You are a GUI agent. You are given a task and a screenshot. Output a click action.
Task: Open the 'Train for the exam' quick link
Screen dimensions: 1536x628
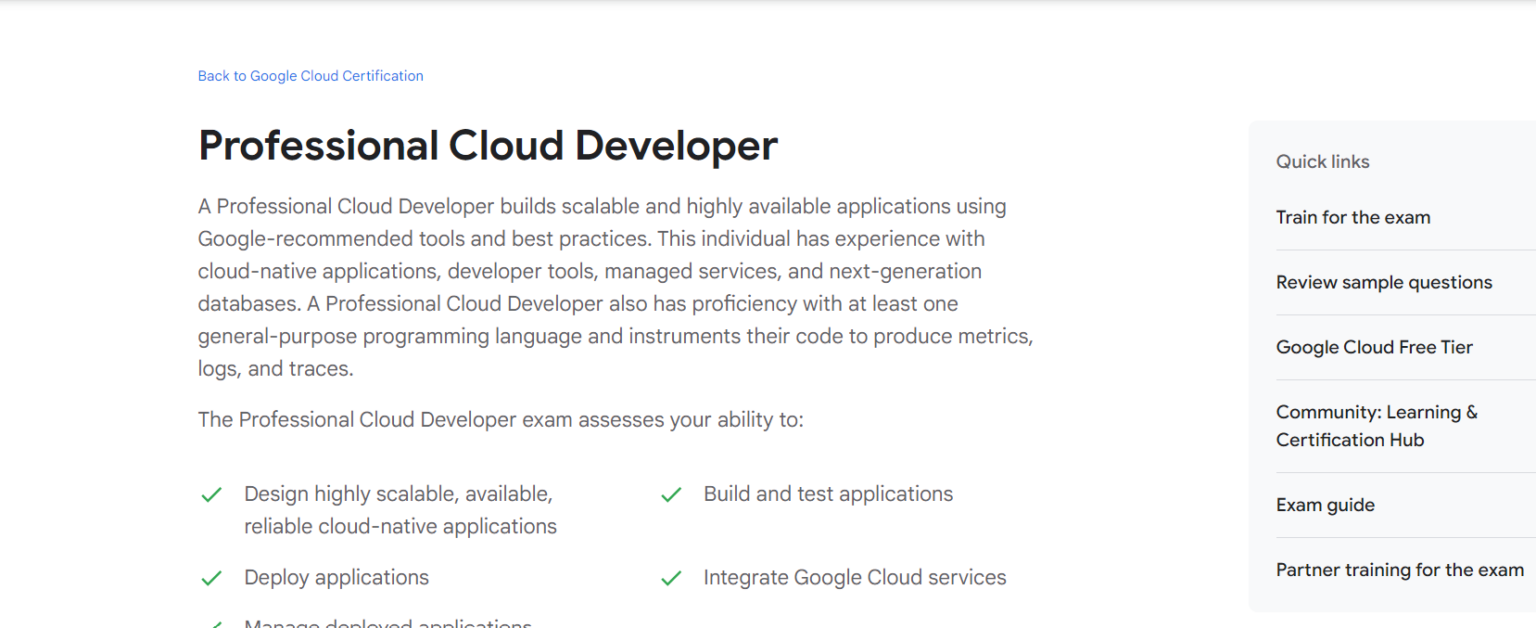pos(1353,217)
